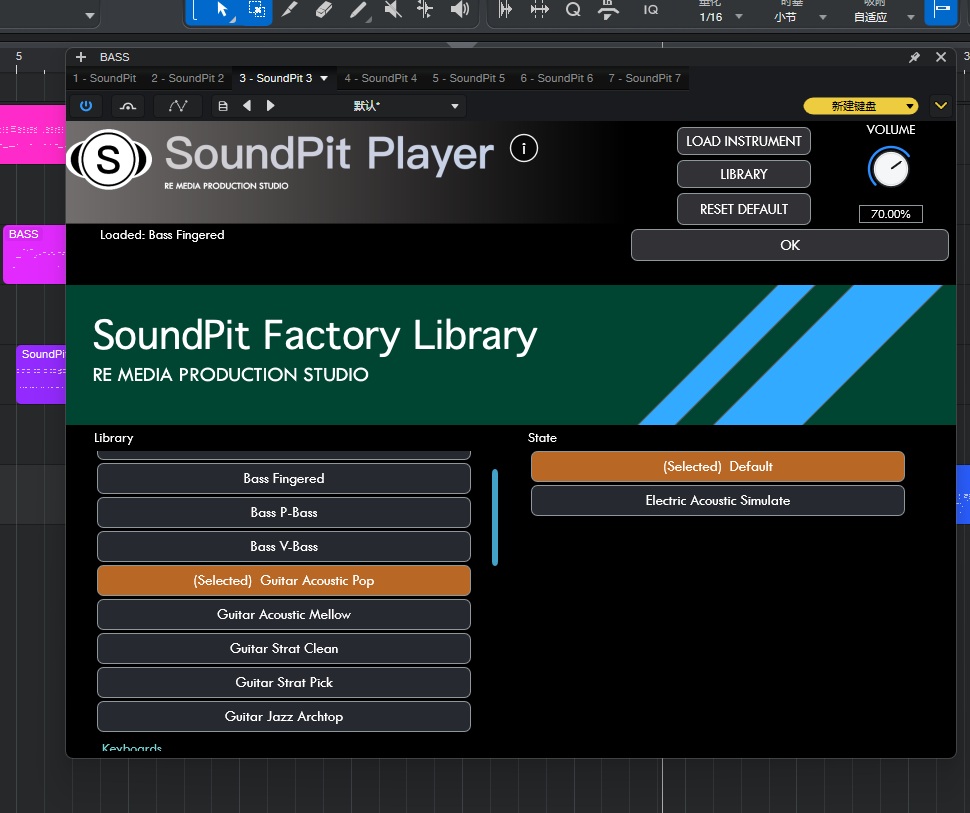Close the BASS instrument window
Screen dimensions: 970x813
941,57
